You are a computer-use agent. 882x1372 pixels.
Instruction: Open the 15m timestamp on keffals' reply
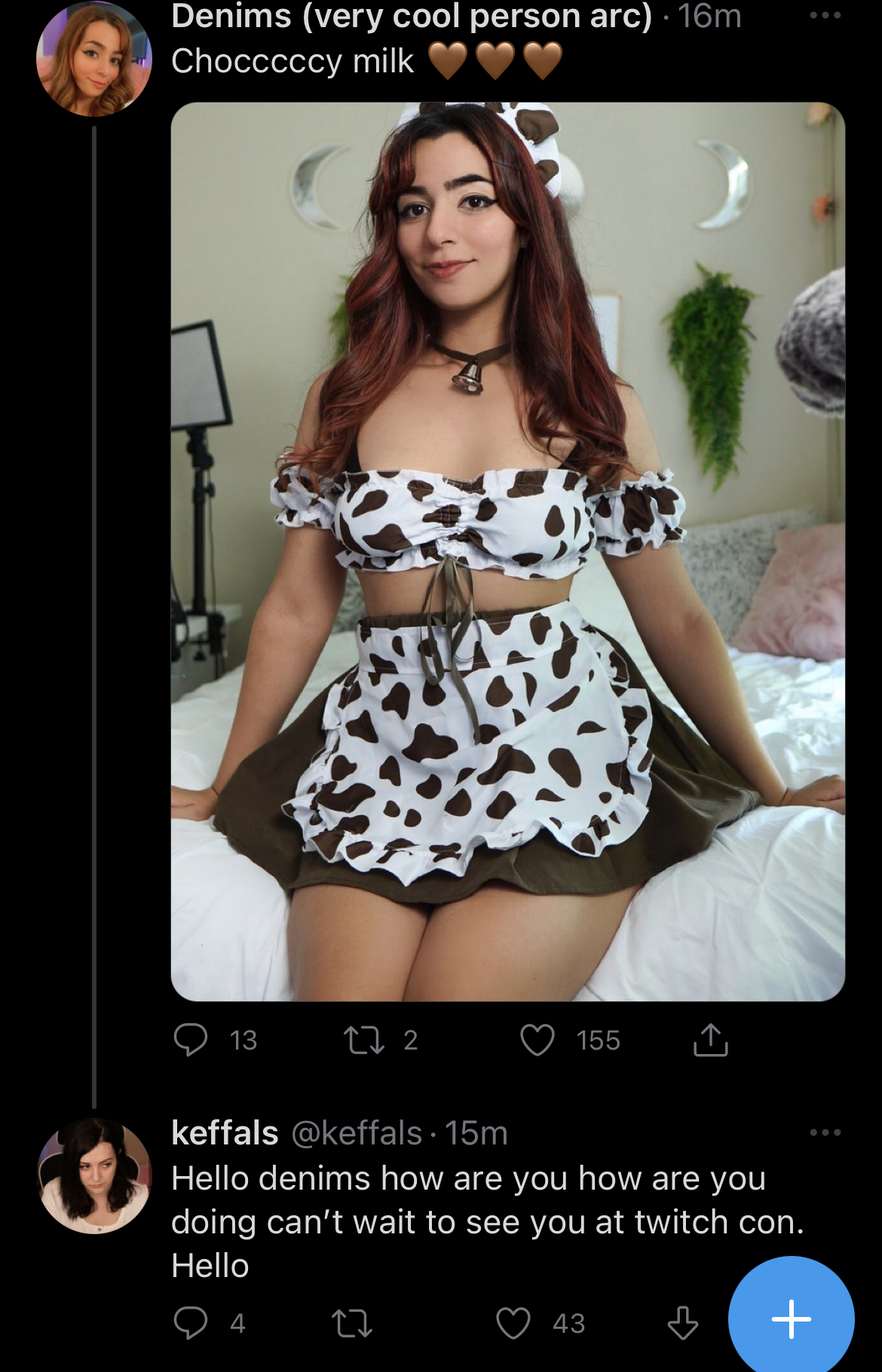(476, 1132)
